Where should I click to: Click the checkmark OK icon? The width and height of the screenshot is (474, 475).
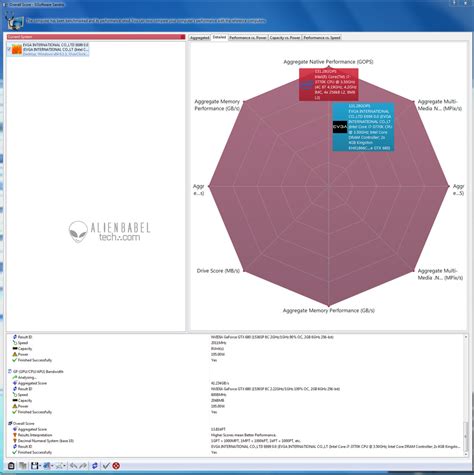106,466
